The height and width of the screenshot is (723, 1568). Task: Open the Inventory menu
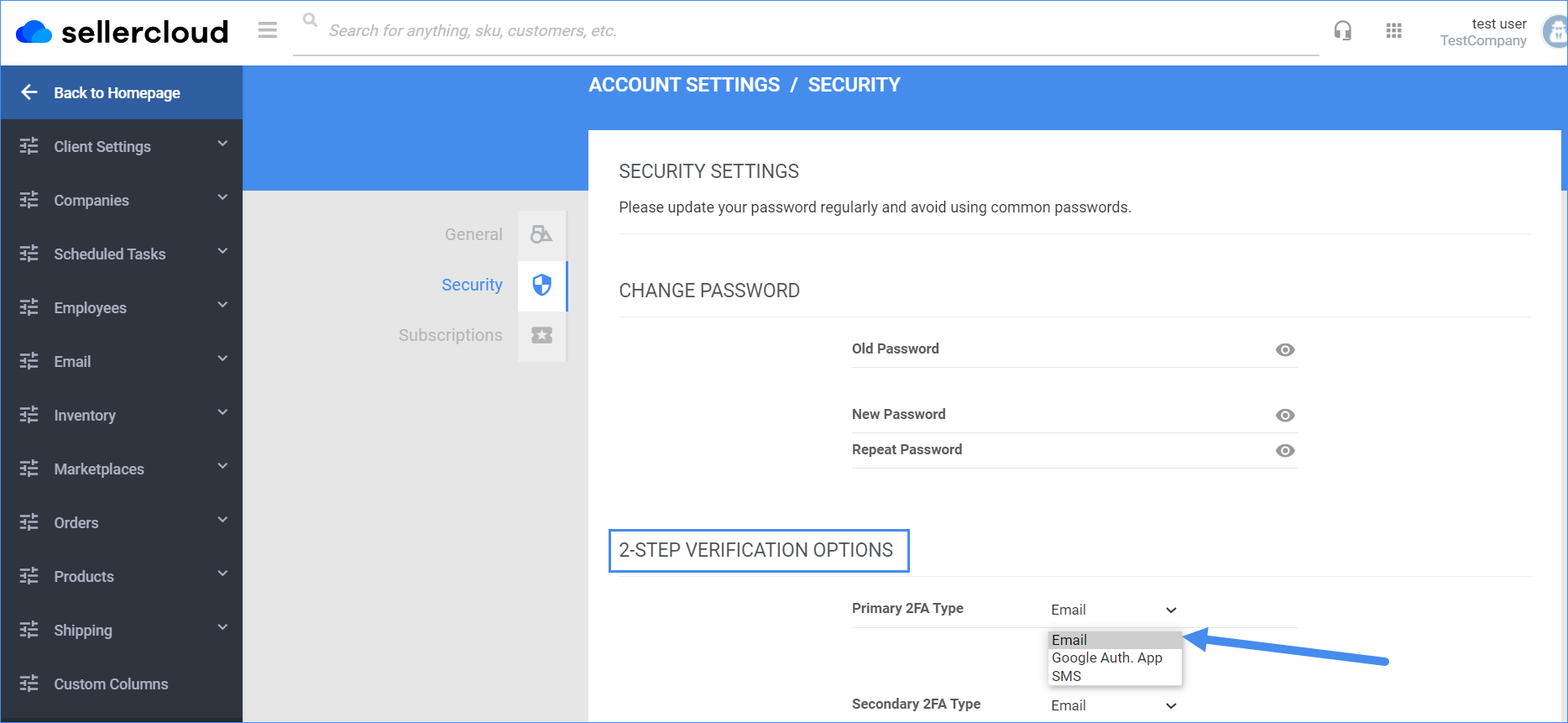[122, 415]
